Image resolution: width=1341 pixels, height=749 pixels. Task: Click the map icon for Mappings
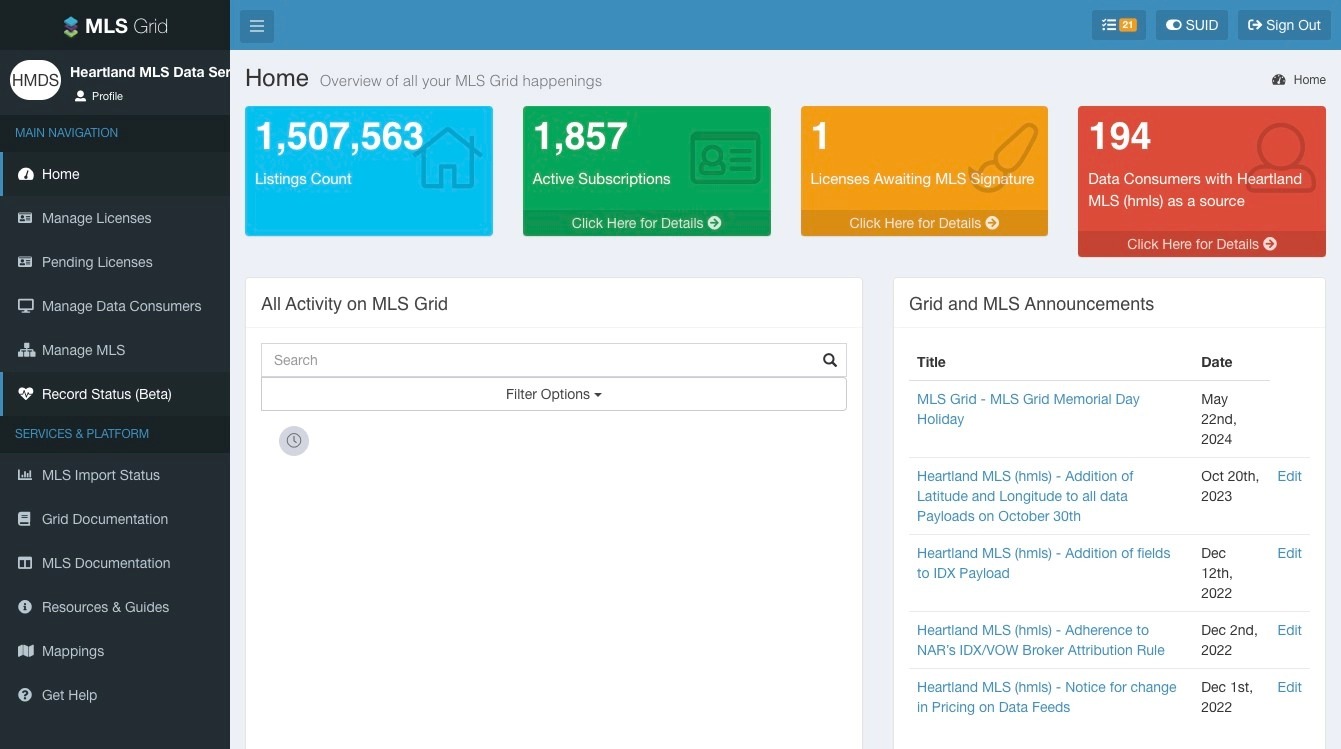26,651
